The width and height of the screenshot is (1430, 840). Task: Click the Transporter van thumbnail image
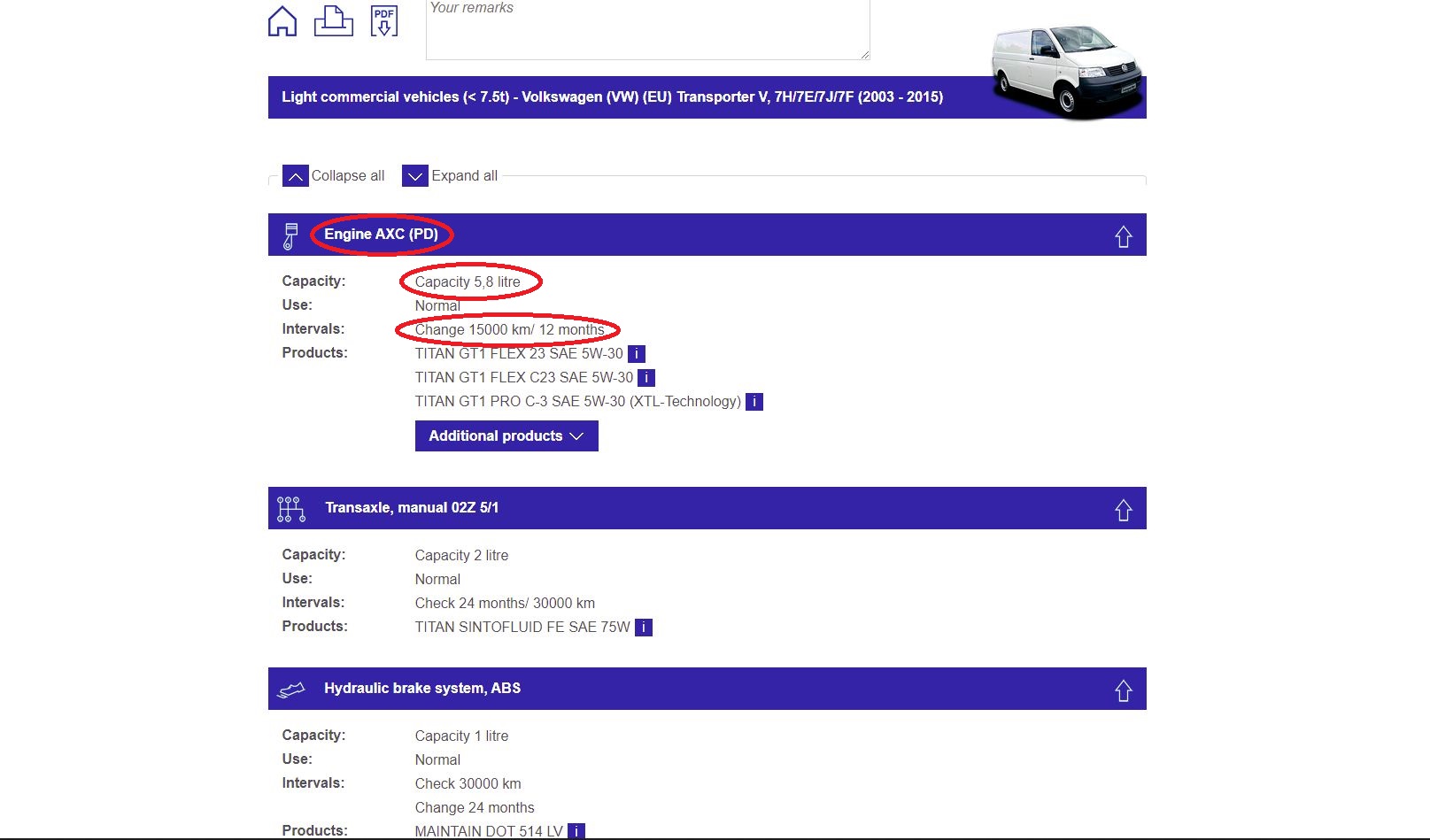[x=1067, y=71]
